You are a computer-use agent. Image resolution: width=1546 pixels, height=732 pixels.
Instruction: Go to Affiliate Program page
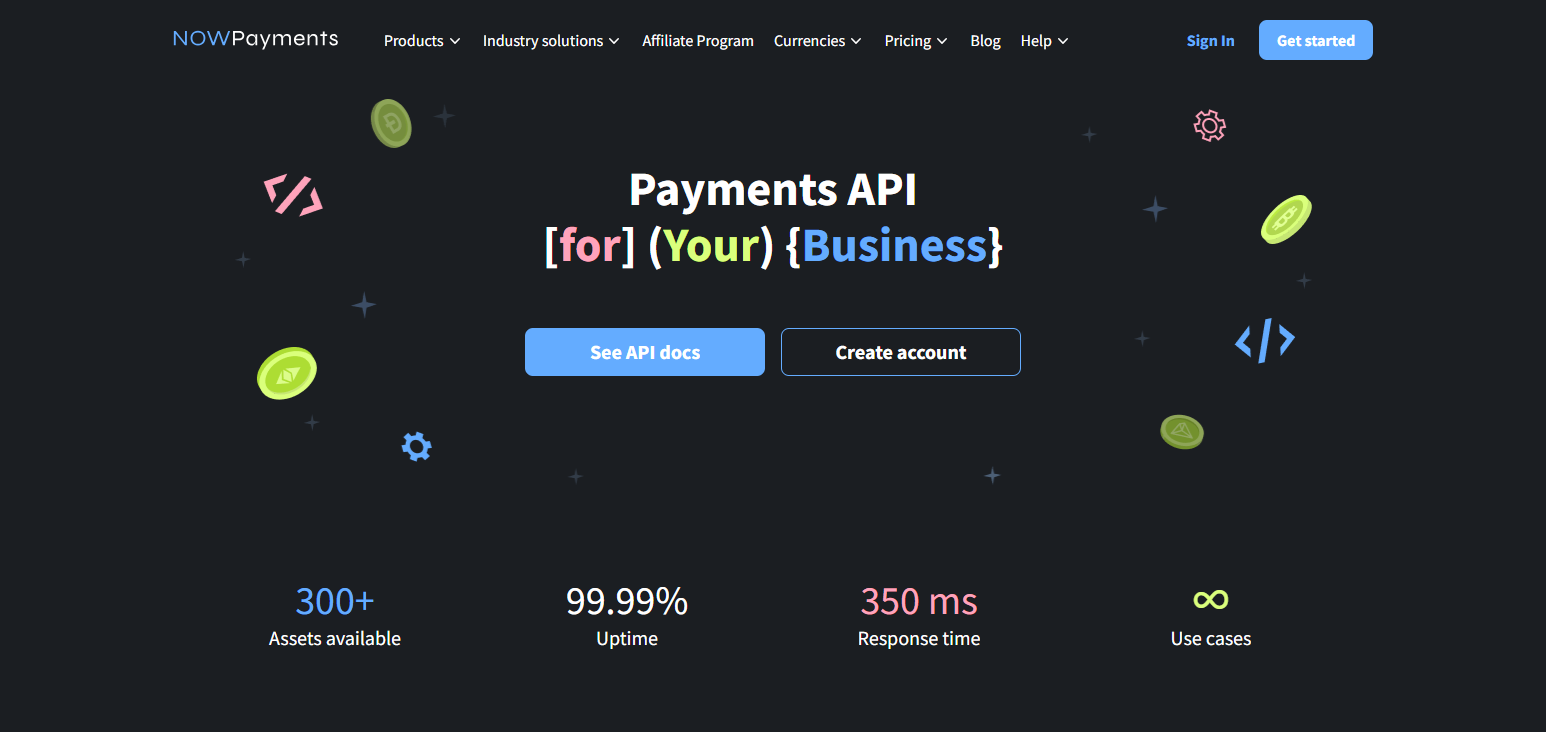(x=698, y=41)
